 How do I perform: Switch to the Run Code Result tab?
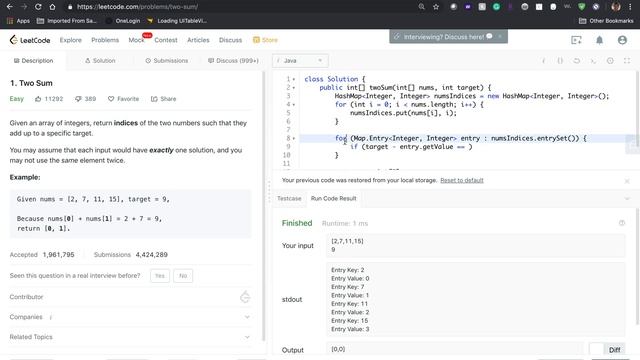pos(333,199)
